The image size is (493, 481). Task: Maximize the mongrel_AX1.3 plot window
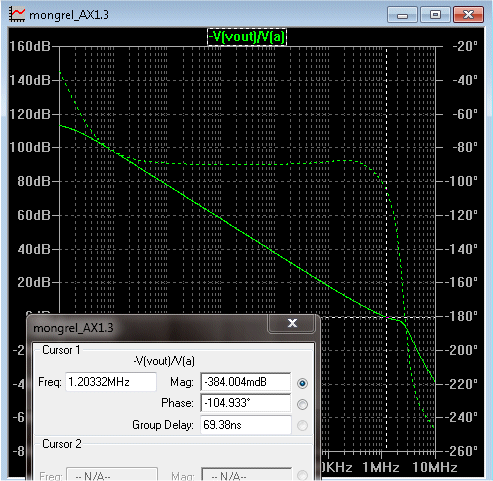coord(435,15)
